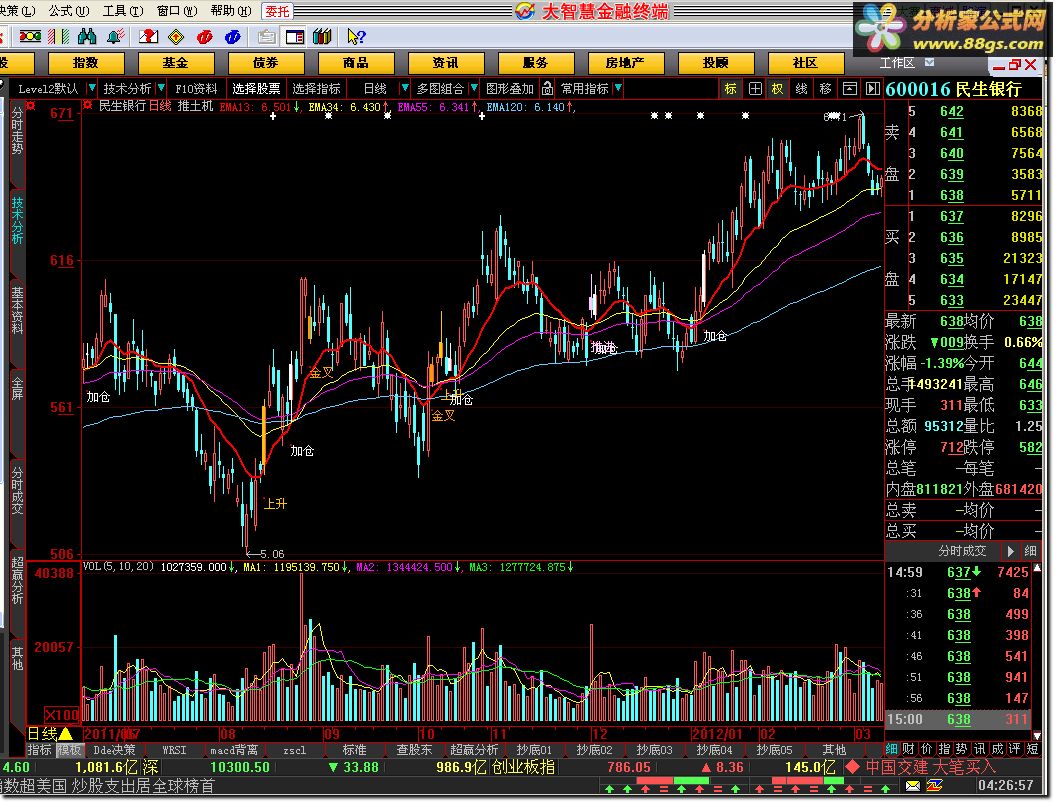Open the 工作区 workspace dropdown
The height and width of the screenshot is (802, 1055).
coord(929,63)
